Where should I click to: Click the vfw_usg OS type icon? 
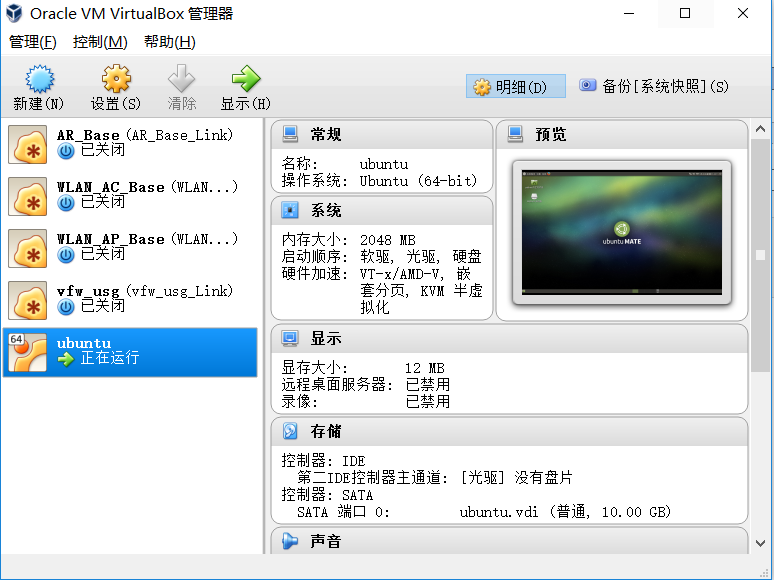click(28, 301)
